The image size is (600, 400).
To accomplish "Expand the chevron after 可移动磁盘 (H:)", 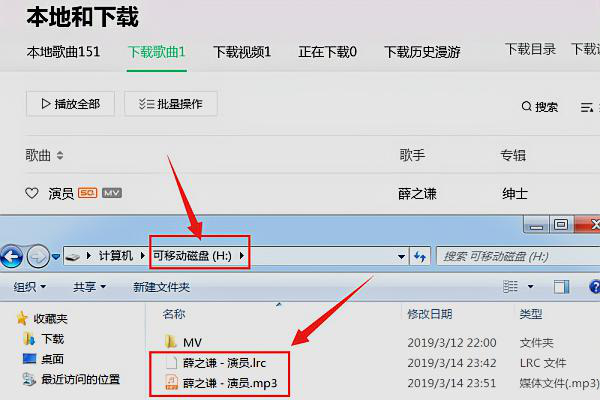I will point(242,255).
